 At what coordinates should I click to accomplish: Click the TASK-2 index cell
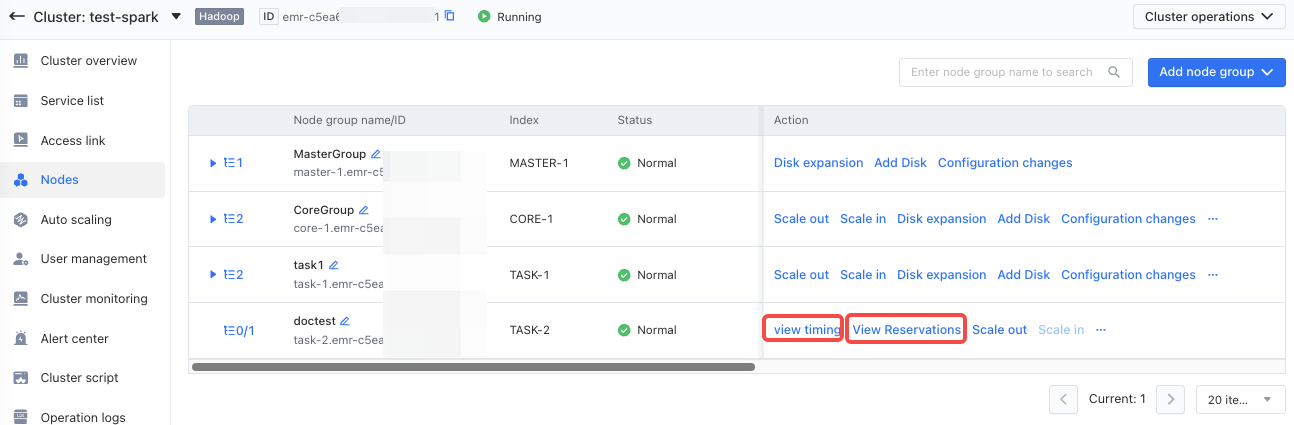pos(529,330)
